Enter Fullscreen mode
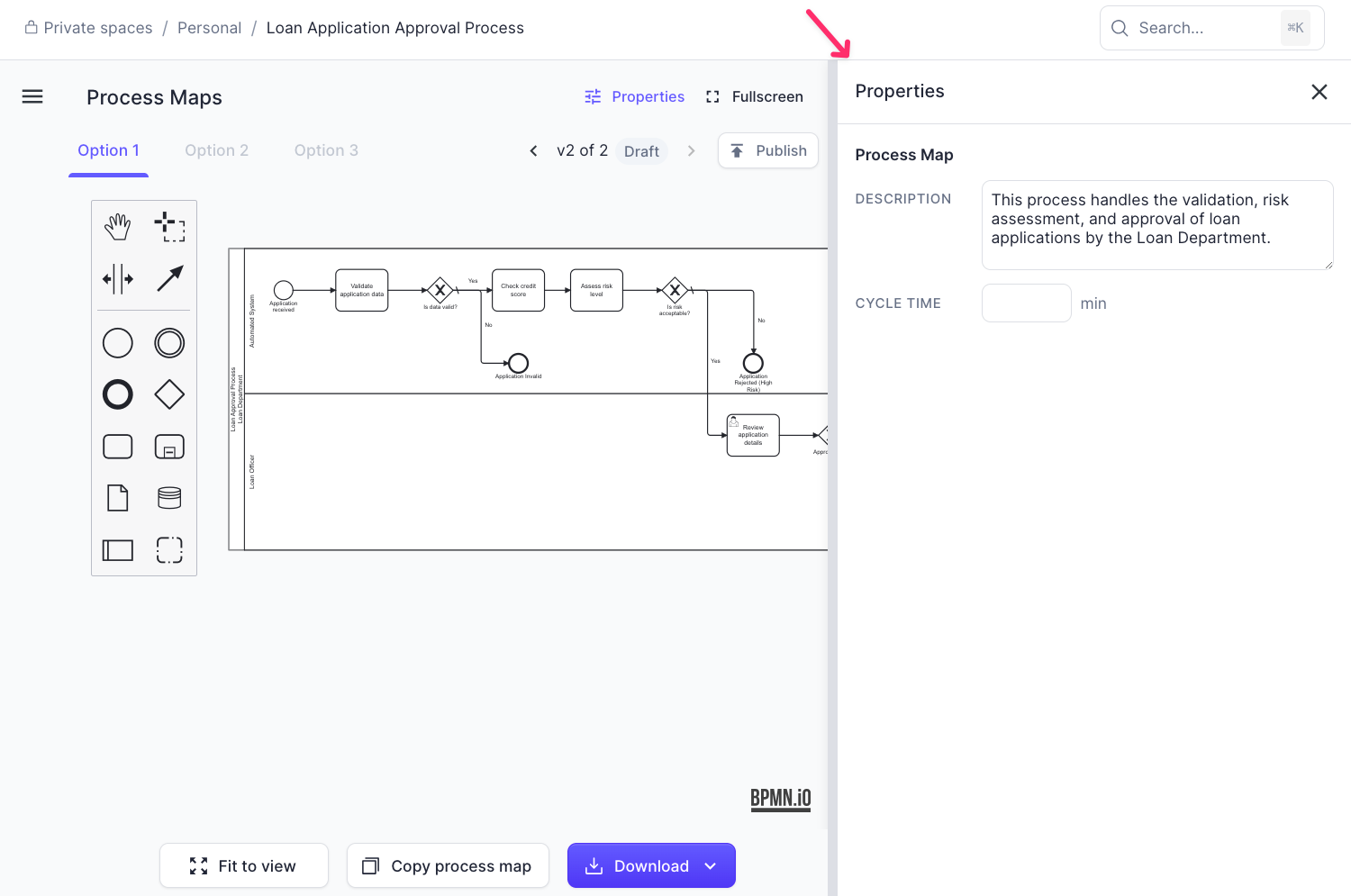 pyautogui.click(x=755, y=96)
